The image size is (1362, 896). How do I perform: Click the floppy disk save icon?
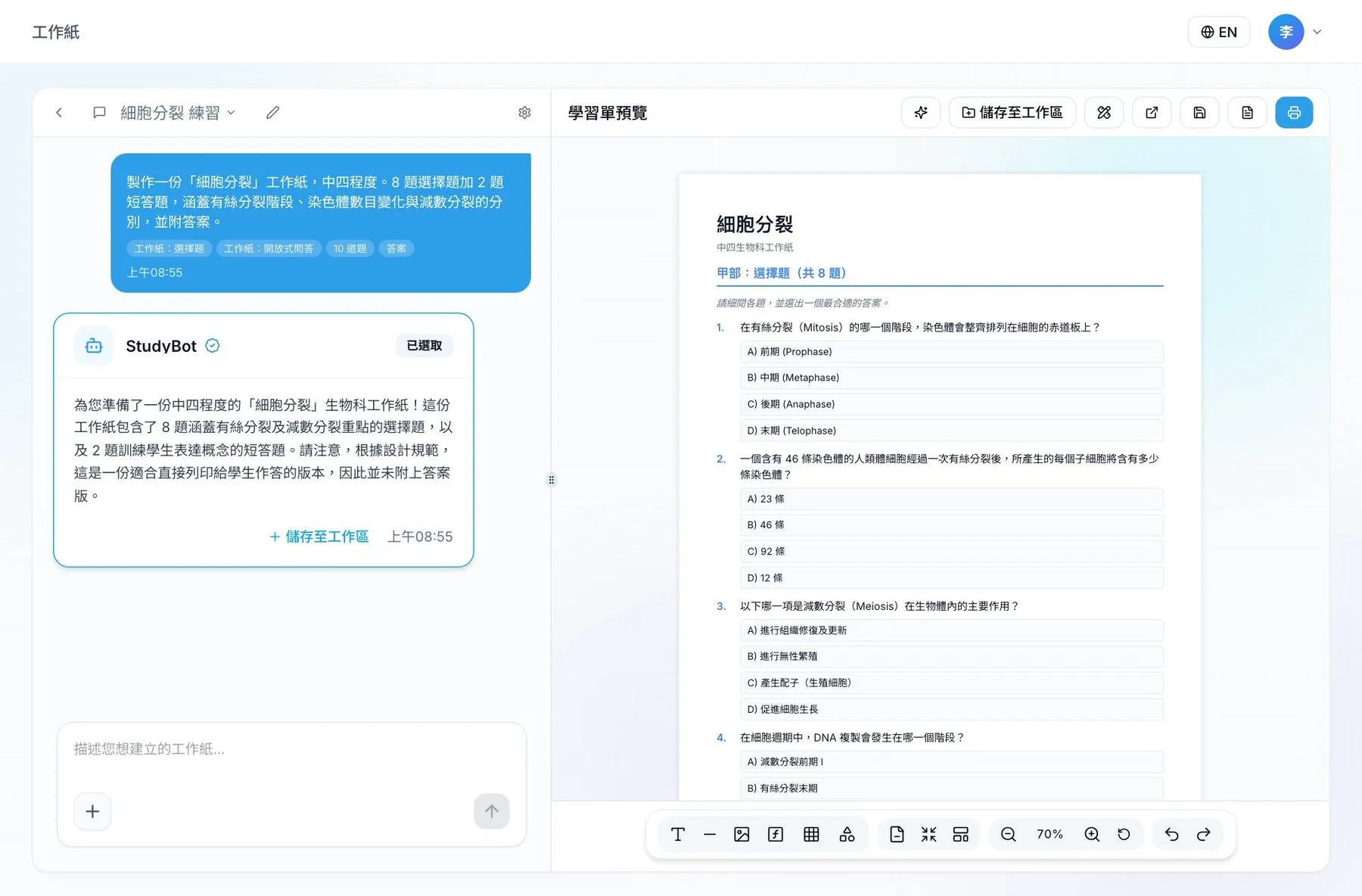[1199, 113]
